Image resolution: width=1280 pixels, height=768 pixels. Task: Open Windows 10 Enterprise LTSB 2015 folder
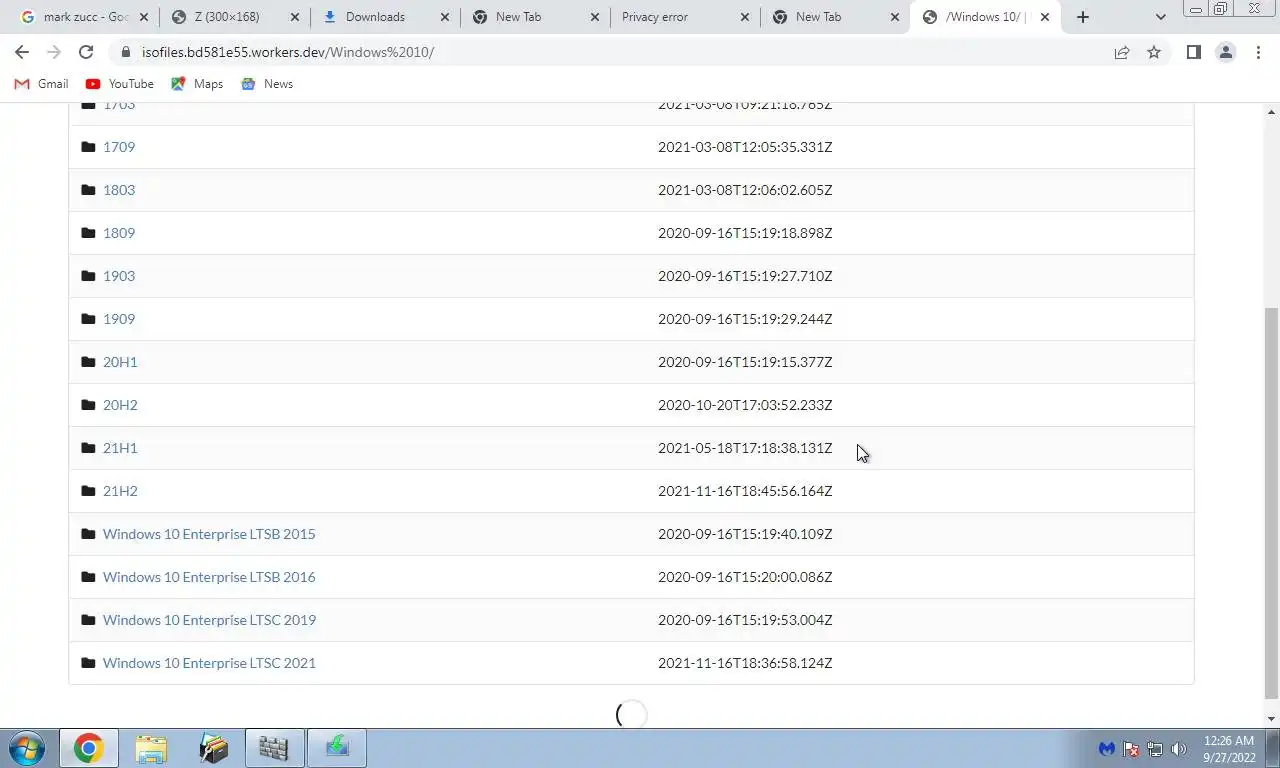[209, 534]
